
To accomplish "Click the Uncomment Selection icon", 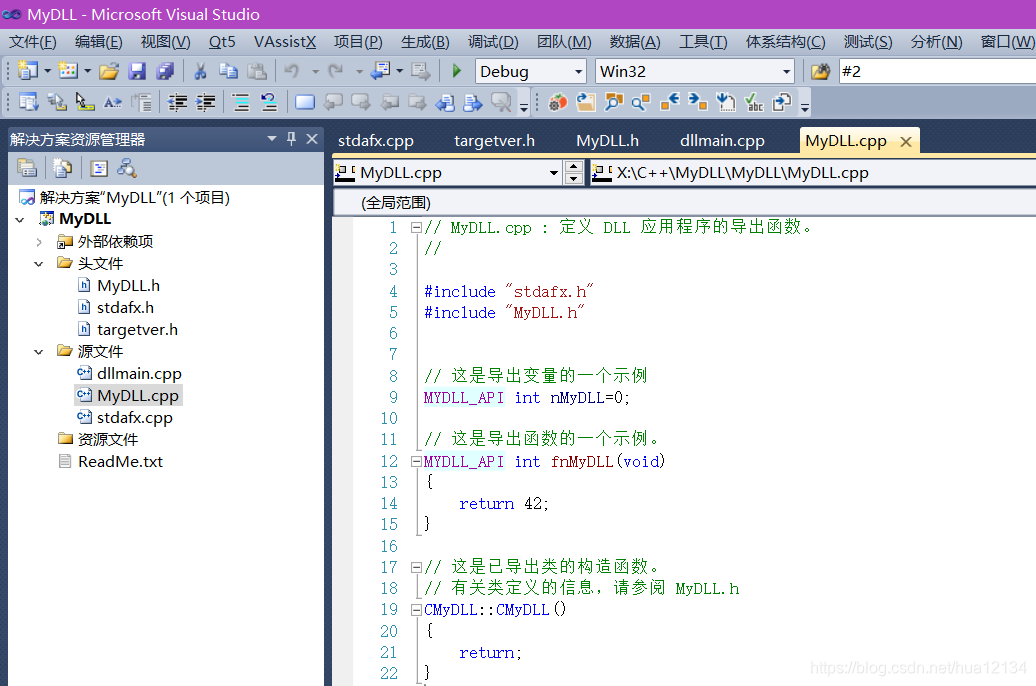I will point(269,102).
